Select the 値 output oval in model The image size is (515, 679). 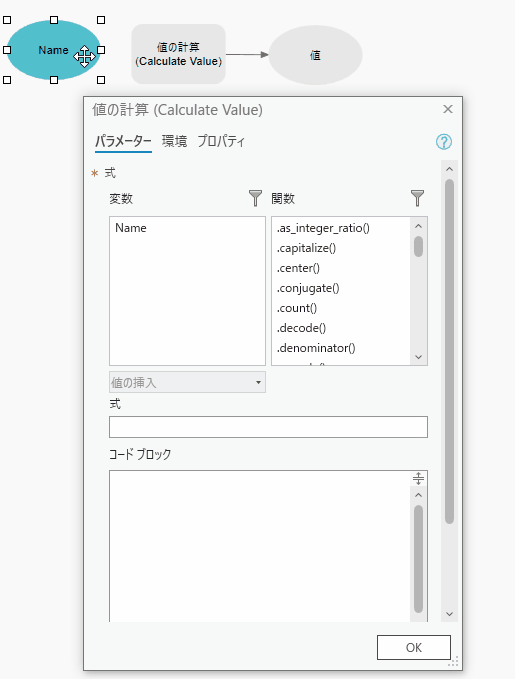coord(315,55)
